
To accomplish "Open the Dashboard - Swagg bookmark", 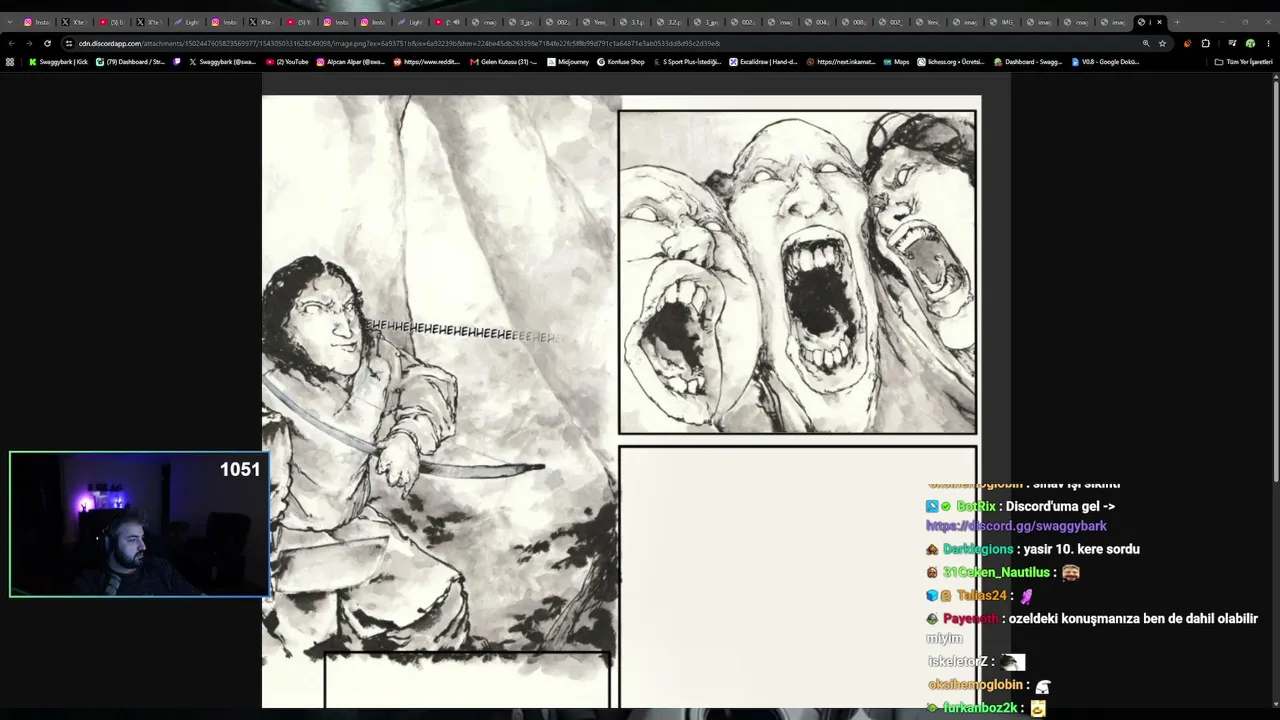I will [x=1028, y=62].
